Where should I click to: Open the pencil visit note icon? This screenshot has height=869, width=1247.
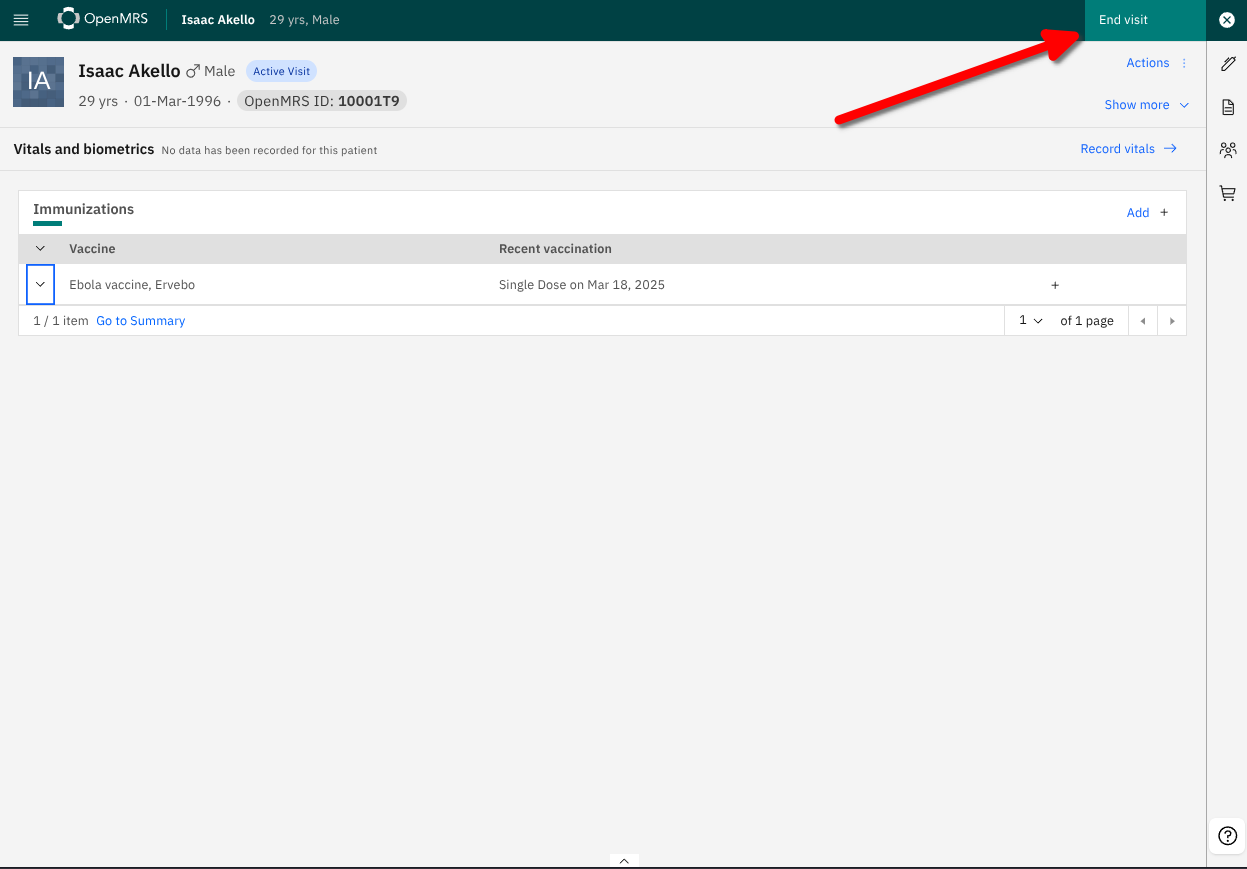[1228, 64]
